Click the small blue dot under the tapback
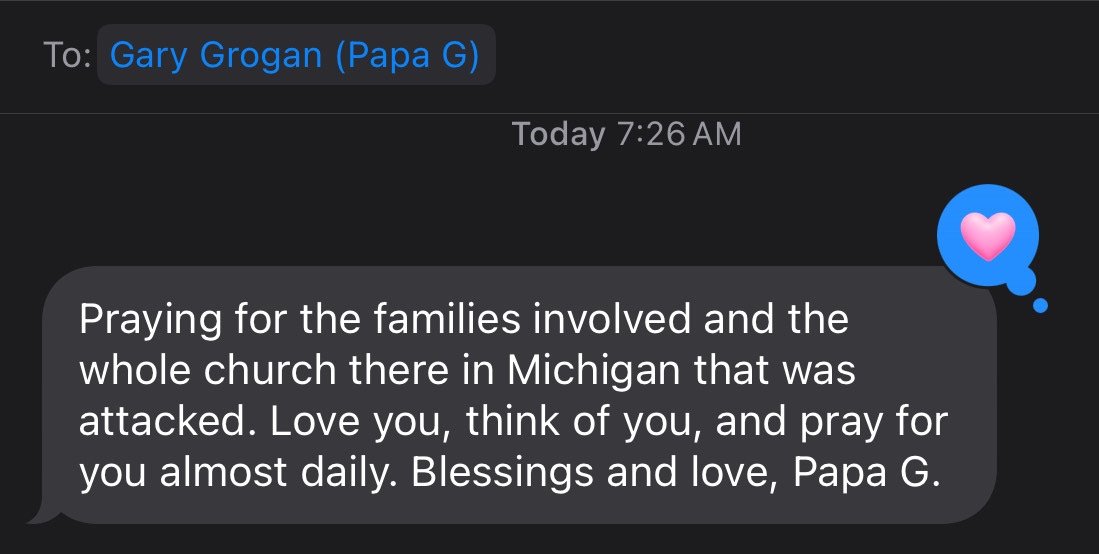 (1039, 306)
